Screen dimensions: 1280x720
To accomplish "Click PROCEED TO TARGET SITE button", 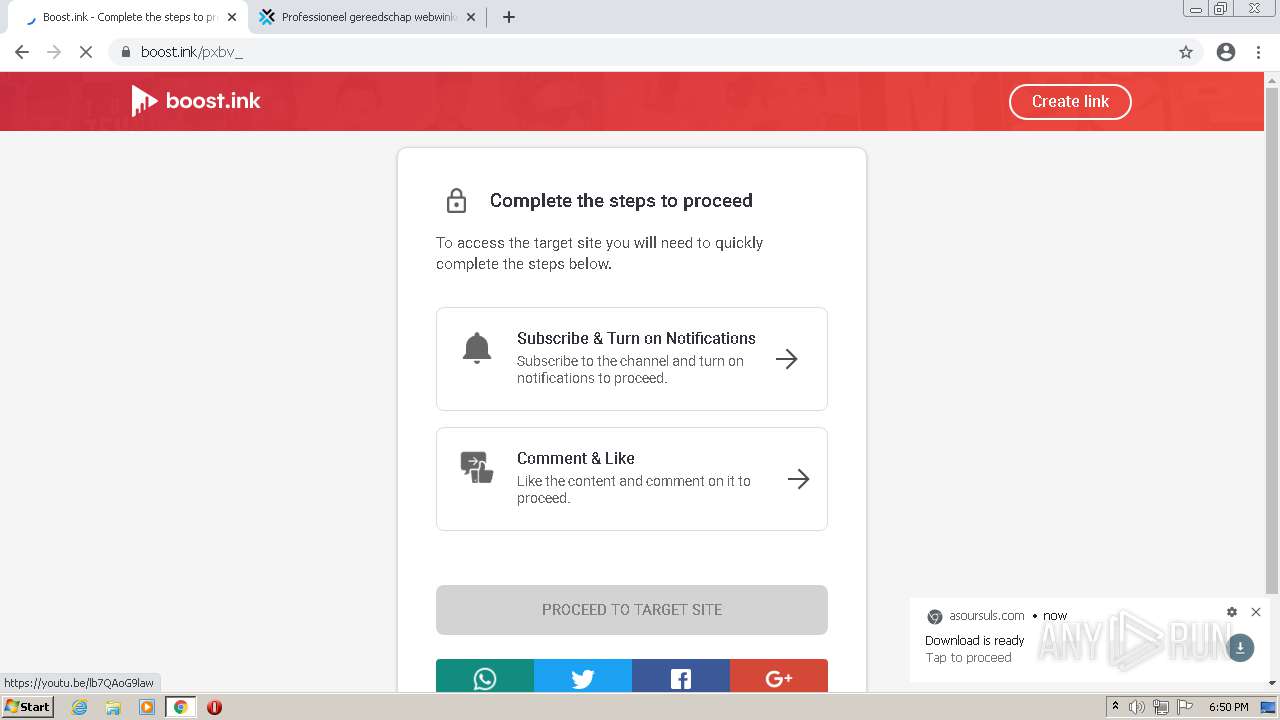I will pos(632,609).
